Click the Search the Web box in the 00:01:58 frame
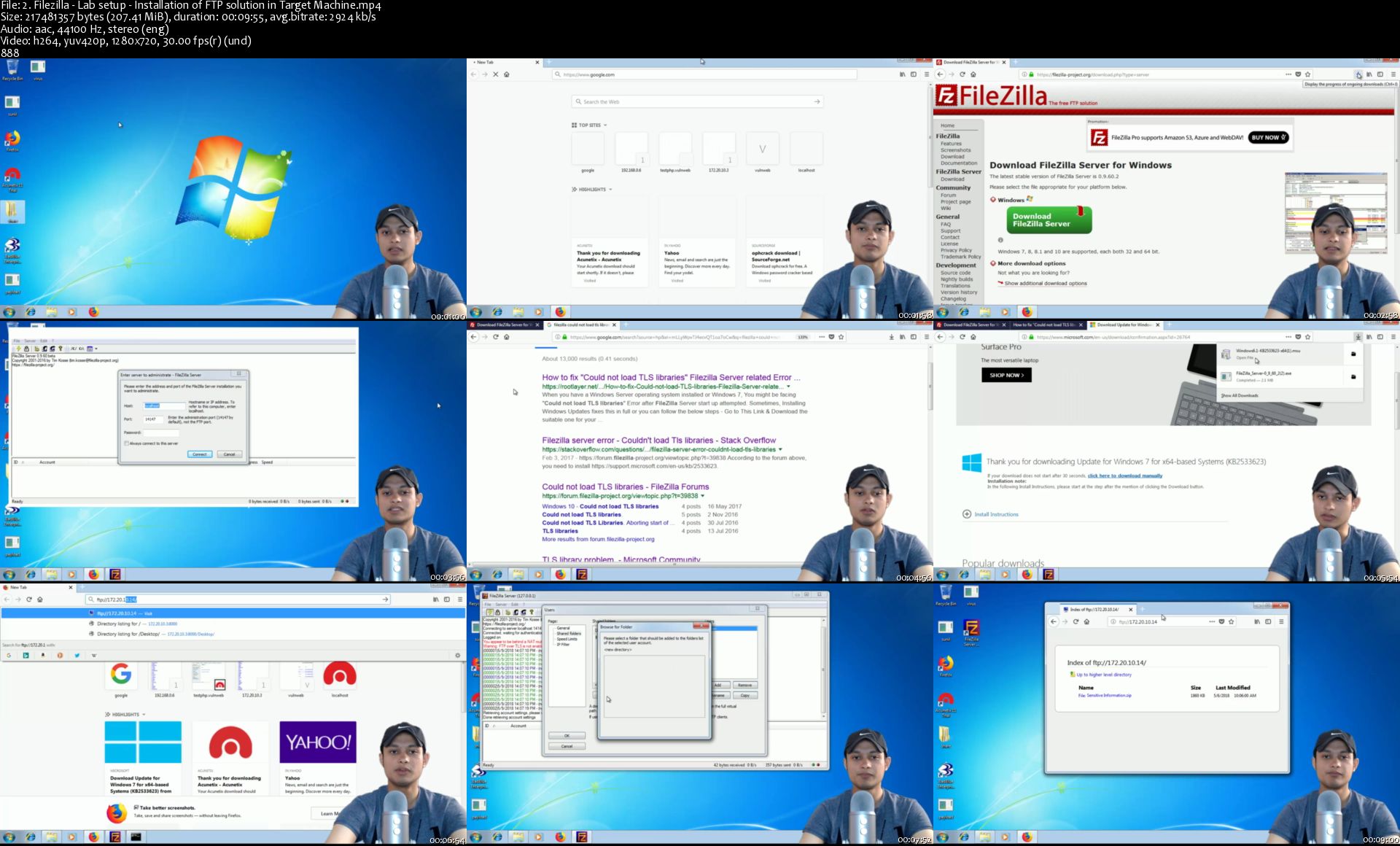1400x846 pixels. 698,102
